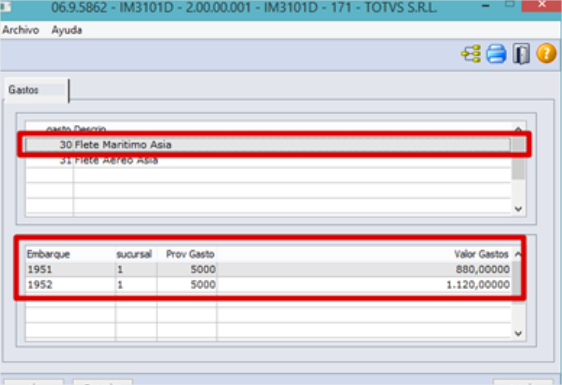Minimize the TOTVS window
Image resolution: width=562 pixels, height=385 pixels.
click(486, 5)
